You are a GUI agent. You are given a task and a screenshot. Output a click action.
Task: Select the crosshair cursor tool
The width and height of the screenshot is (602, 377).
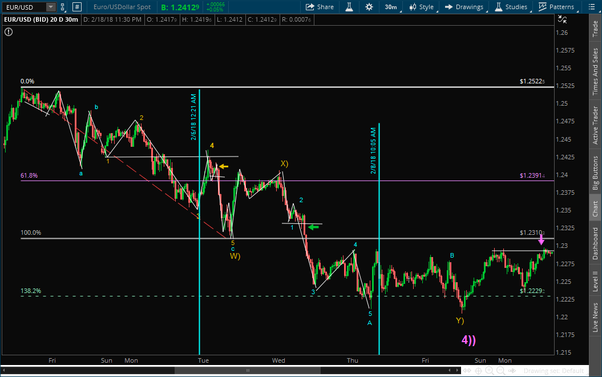point(478,370)
